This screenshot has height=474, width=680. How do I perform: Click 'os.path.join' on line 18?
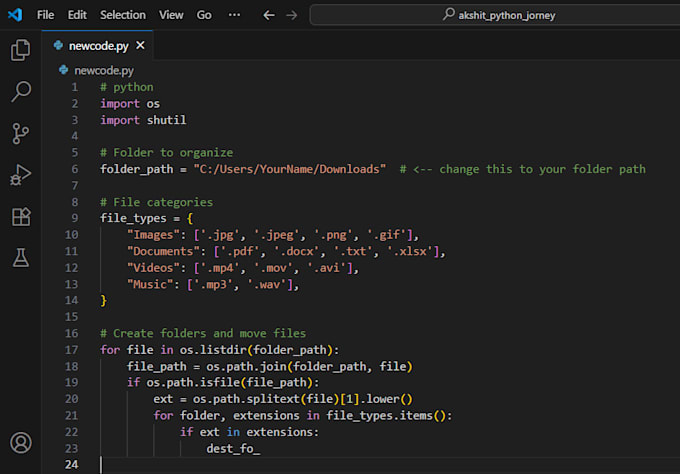(246, 366)
